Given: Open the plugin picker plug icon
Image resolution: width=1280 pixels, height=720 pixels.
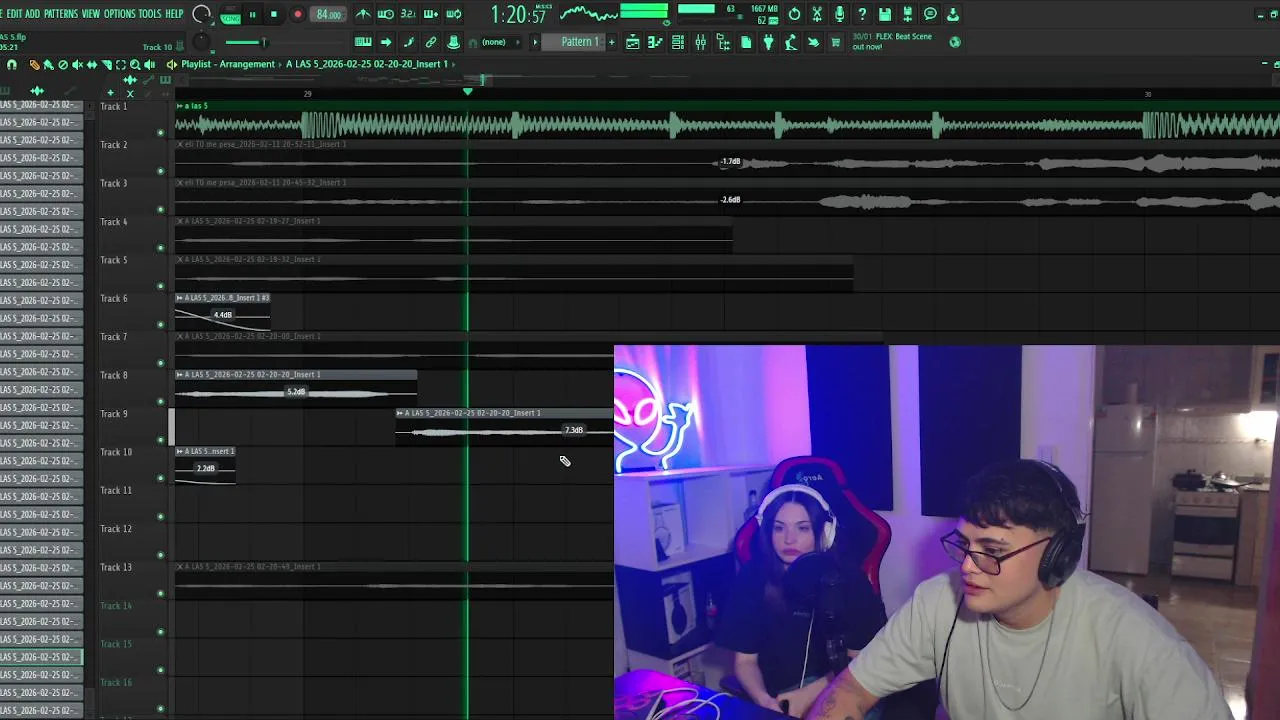Looking at the screenshot, I should pos(768,42).
